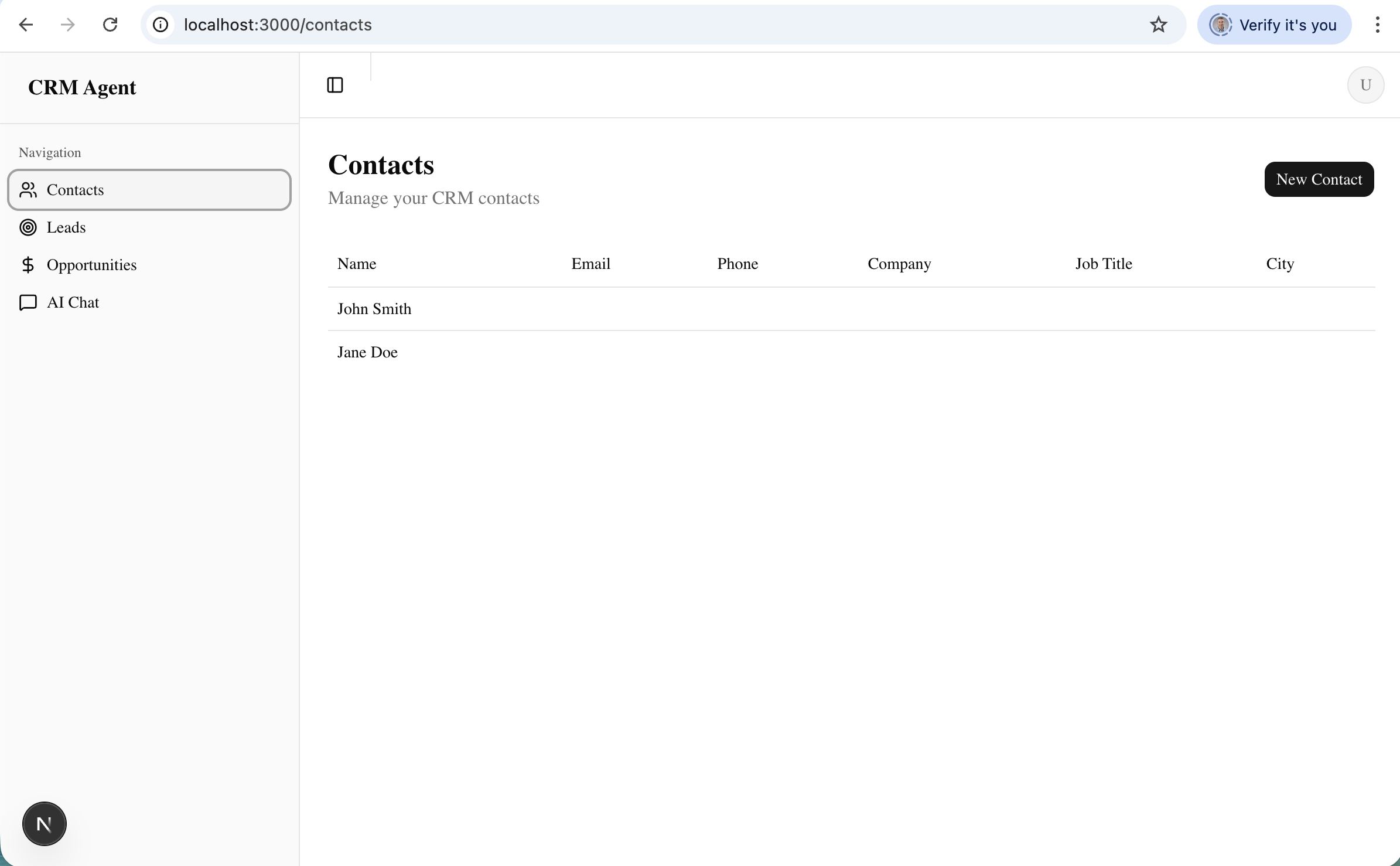This screenshot has width=1400, height=866.
Task: Click the 'N' profile avatar at bottom left
Action: (x=44, y=823)
